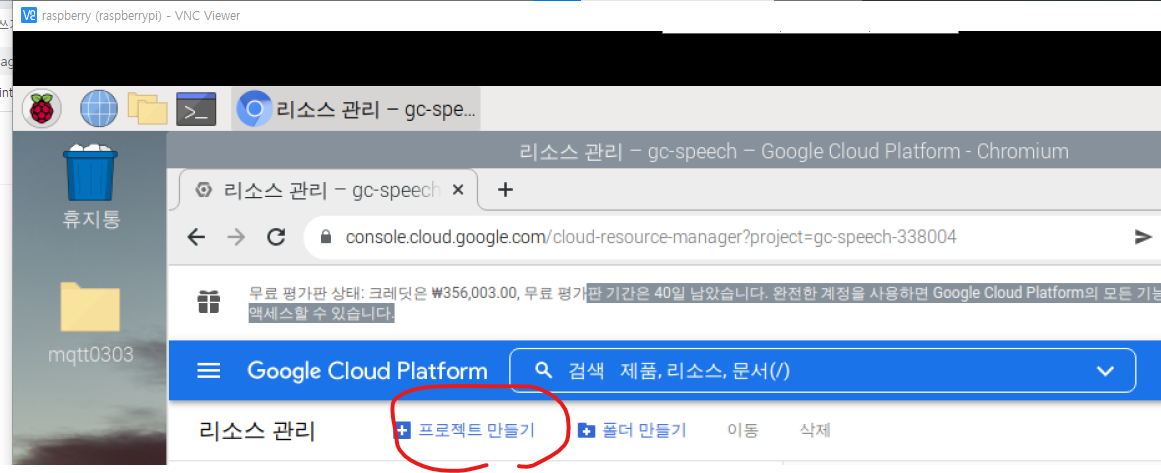This screenshot has width=1161, height=473.
Task: Click the Chromium window title bar text
Action: (794, 152)
